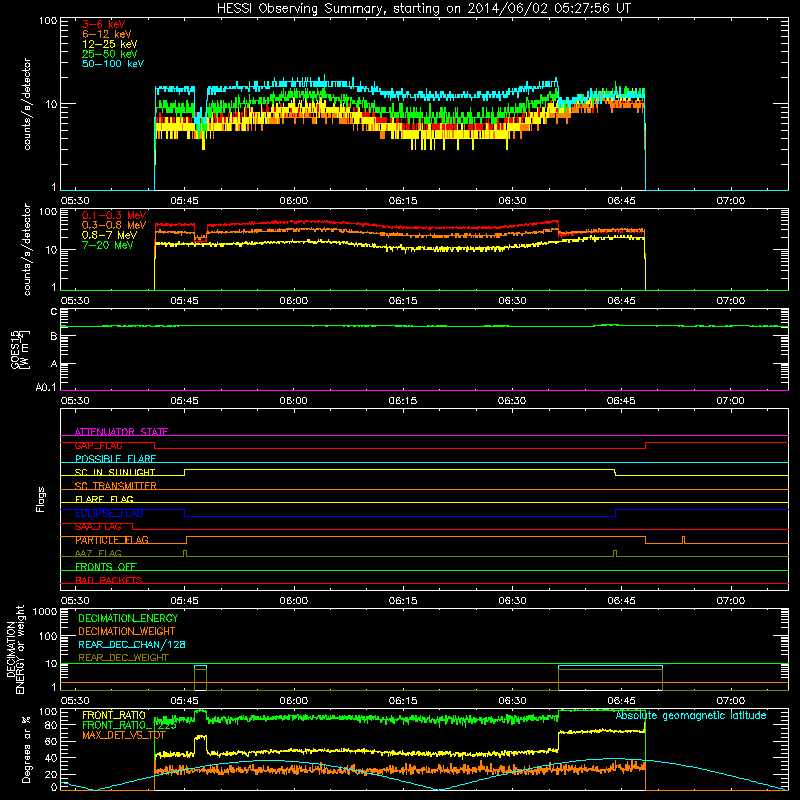The image size is (800, 800).
Task: Click the 0.1-0.3 MeV legend label
Action: (x=114, y=215)
